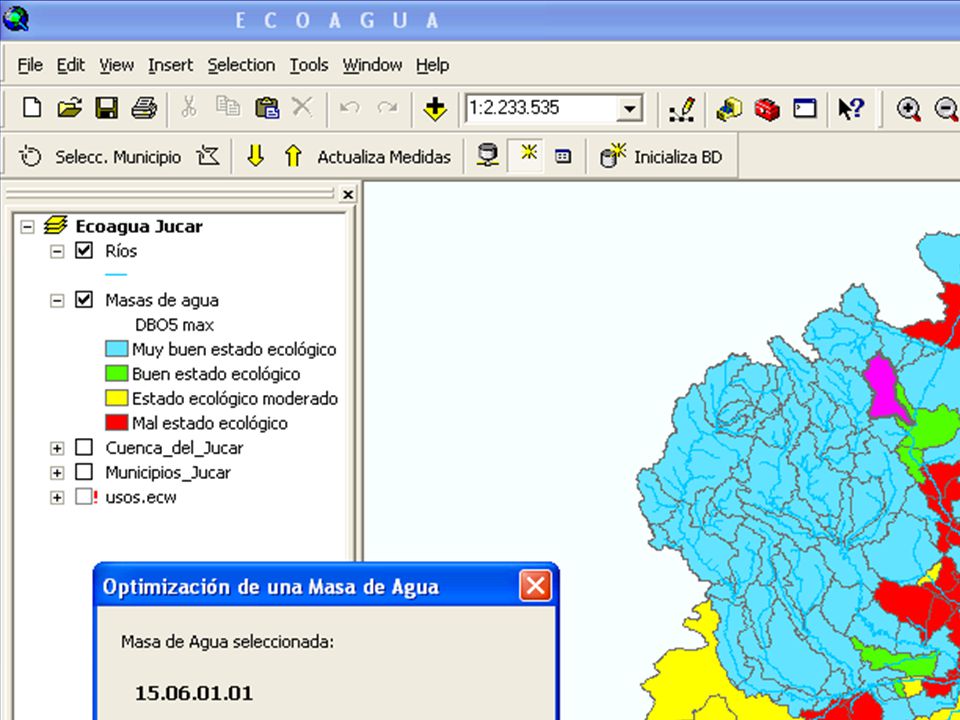Click the Paste clipboard icon
This screenshot has height=720, width=960.
coord(266,108)
